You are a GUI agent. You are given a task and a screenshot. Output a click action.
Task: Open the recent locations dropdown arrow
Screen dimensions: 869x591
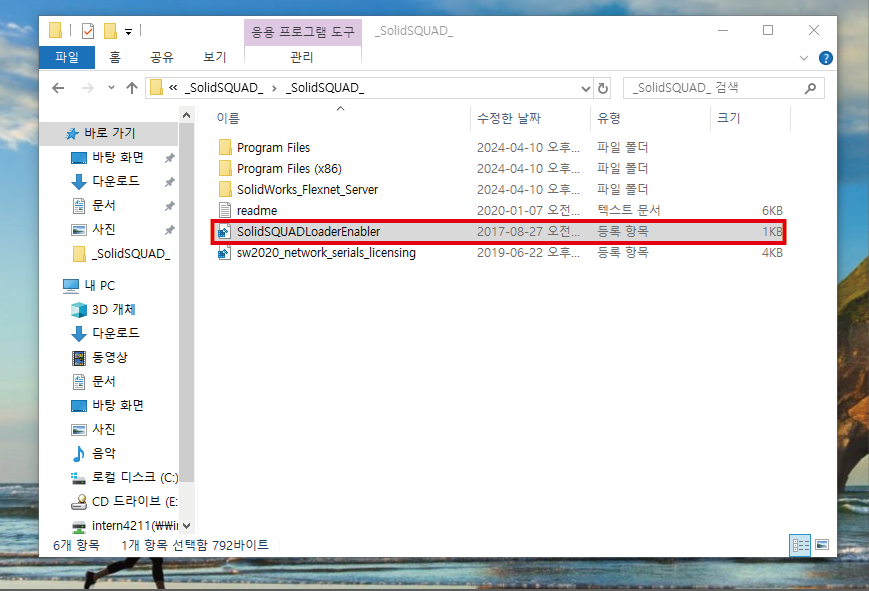(x=111, y=88)
